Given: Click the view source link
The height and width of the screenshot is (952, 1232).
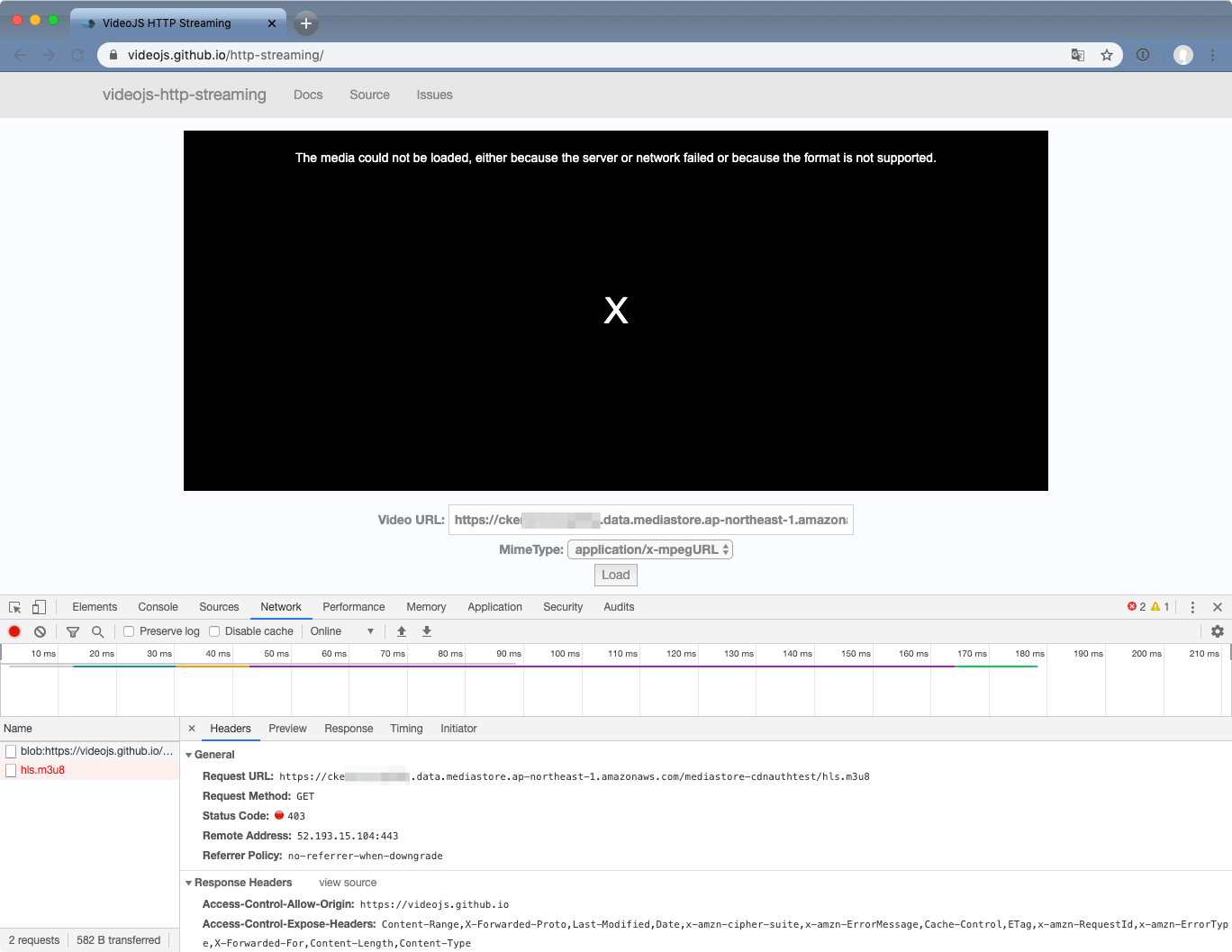Looking at the screenshot, I should coord(348,883).
